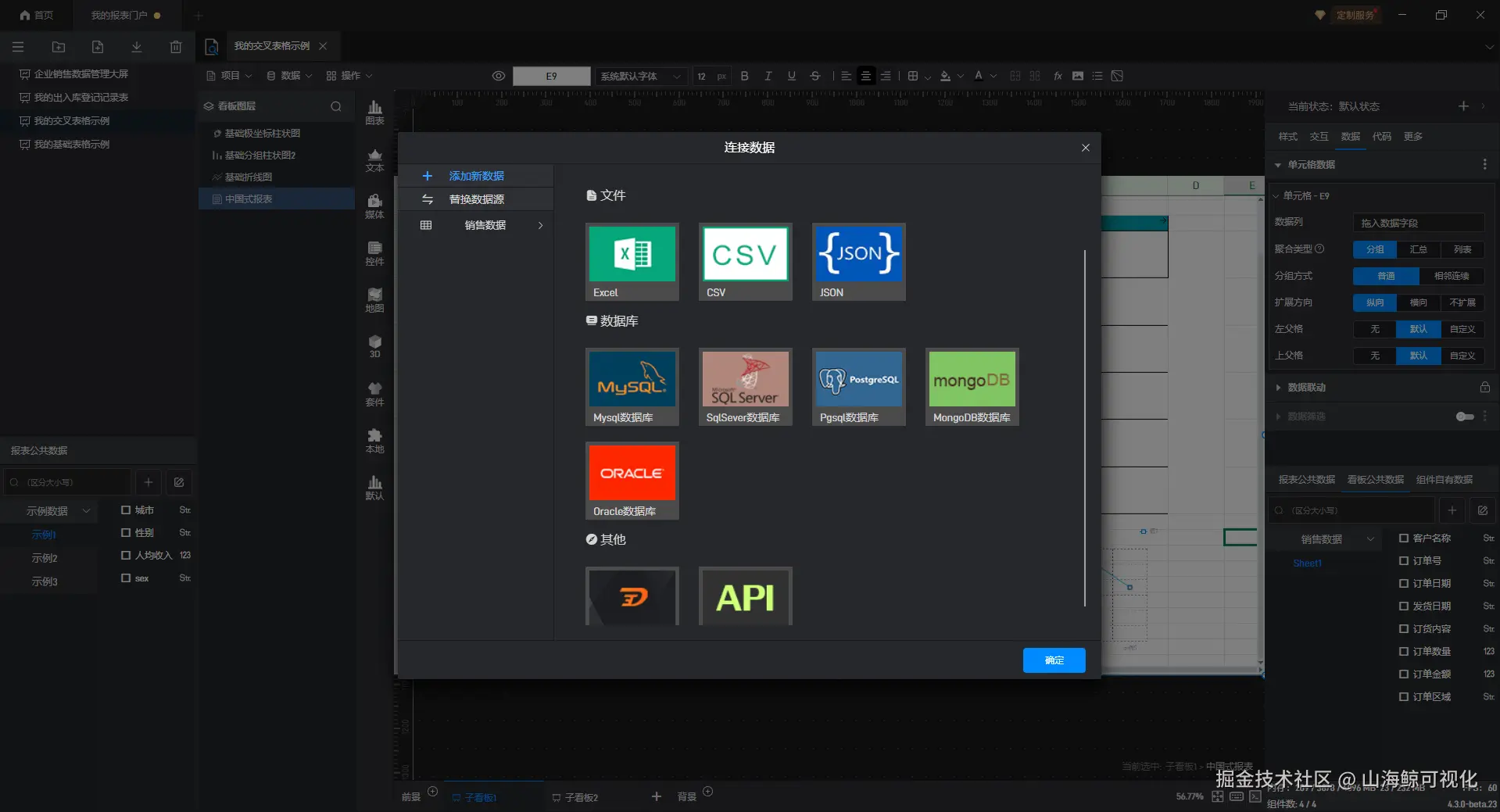
Task: Toggle bold formatting
Action: 744,76
